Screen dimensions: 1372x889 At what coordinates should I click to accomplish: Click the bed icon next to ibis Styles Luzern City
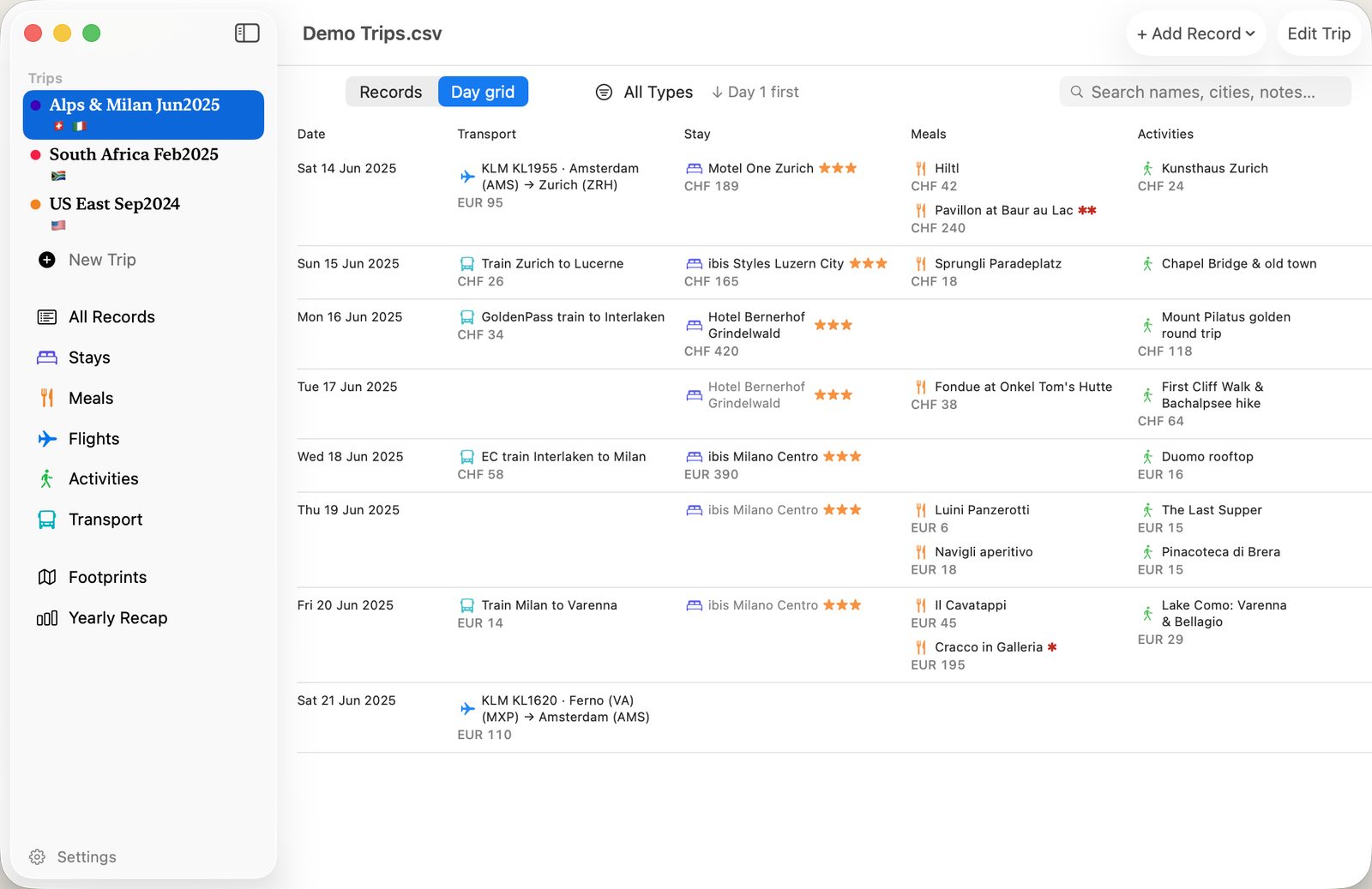[695, 264]
